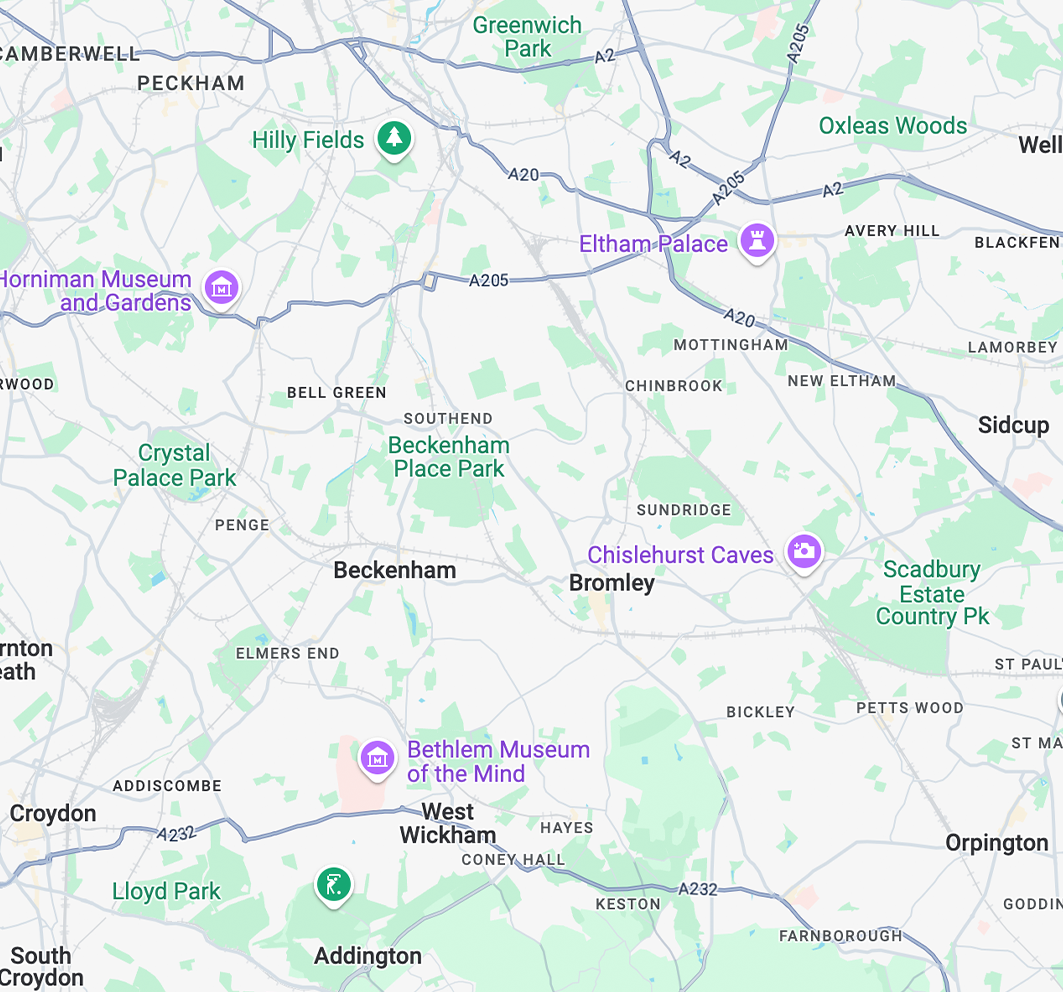Click the Orpington town label

click(997, 843)
